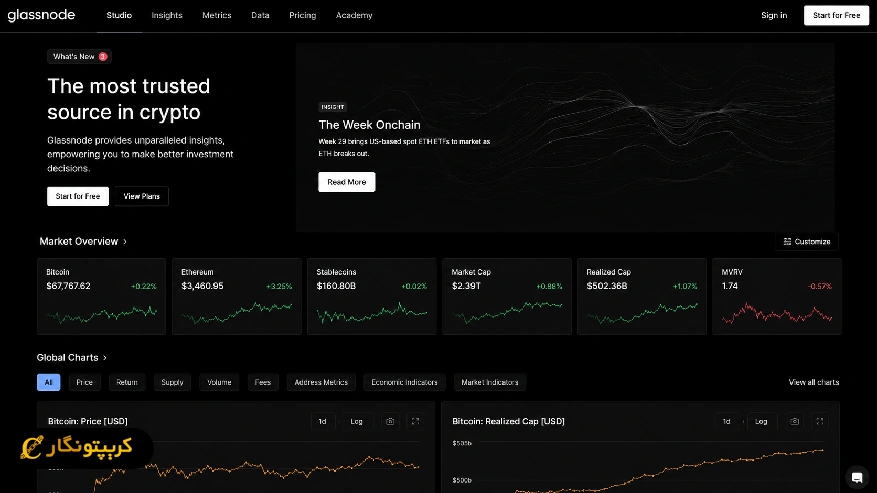
Task: Select the All chart filter
Action: pos(49,382)
